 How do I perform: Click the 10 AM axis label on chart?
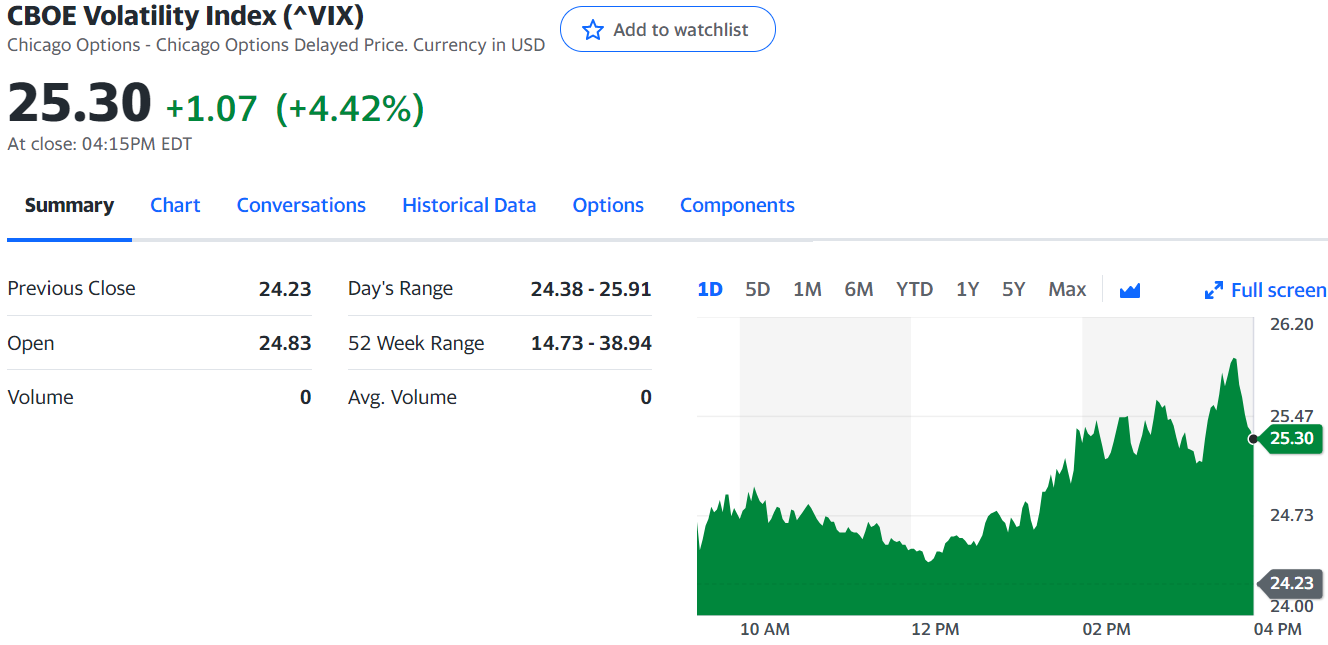[765, 629]
